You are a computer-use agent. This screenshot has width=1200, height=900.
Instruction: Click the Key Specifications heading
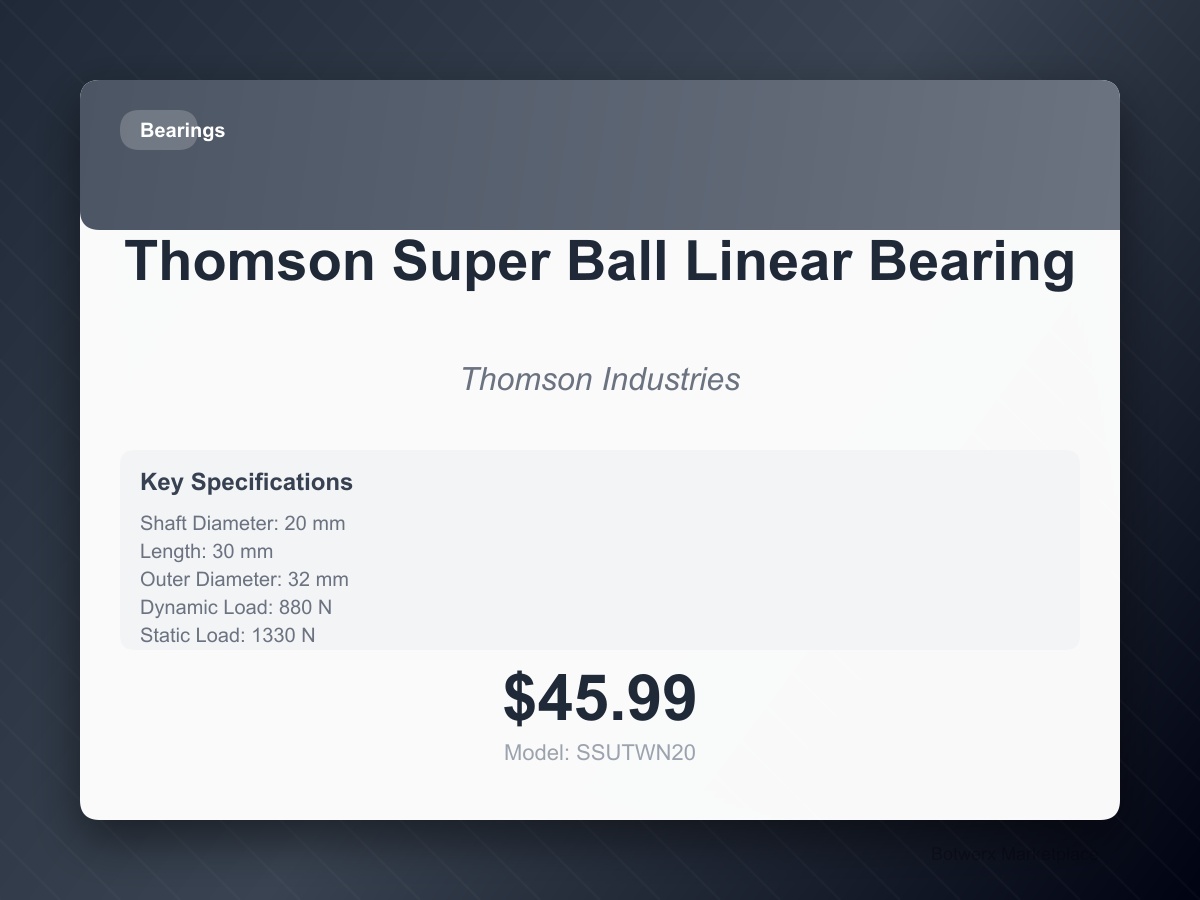pos(246,482)
